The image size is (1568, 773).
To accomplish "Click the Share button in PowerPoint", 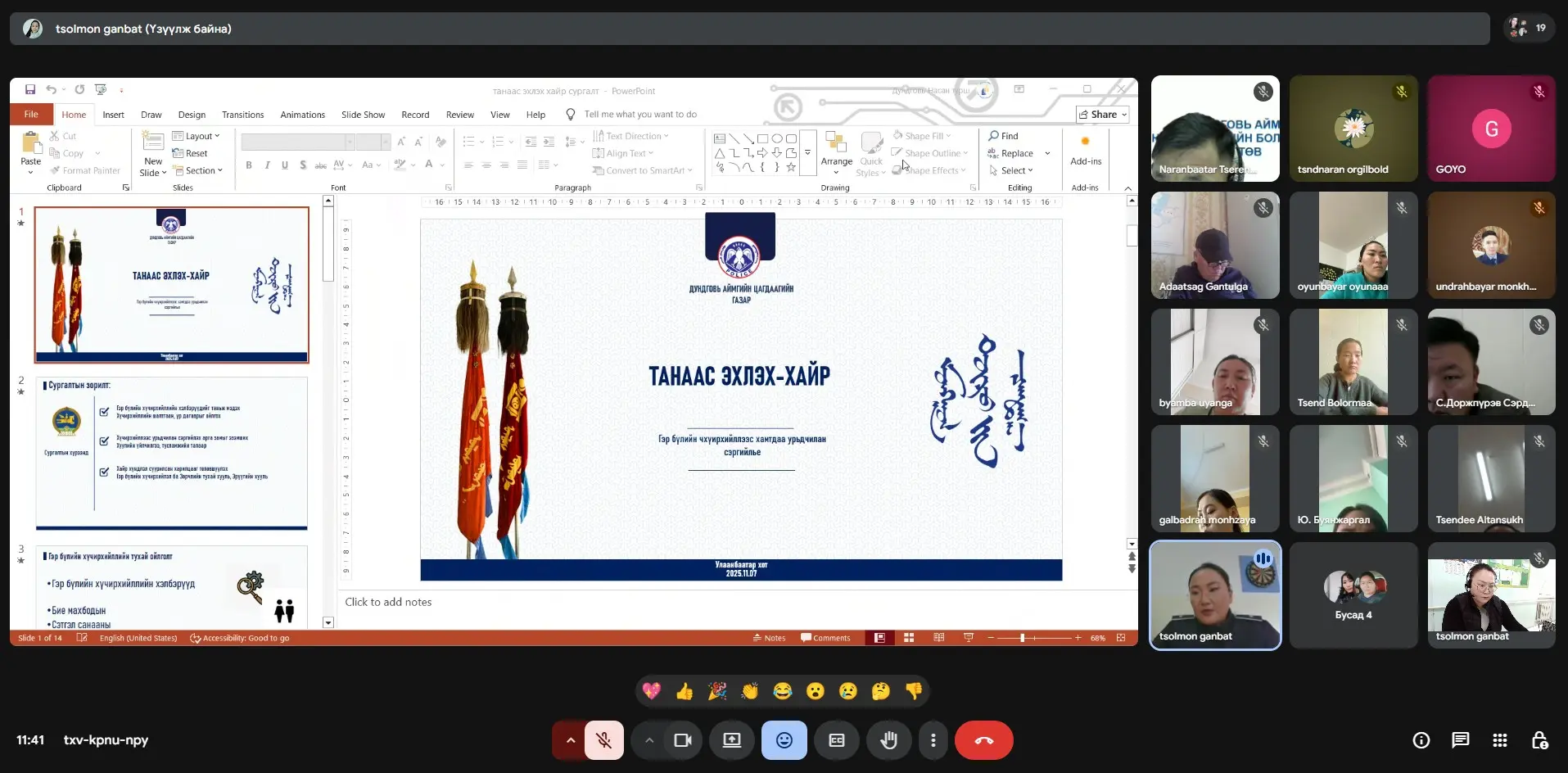I will 1102,115.
